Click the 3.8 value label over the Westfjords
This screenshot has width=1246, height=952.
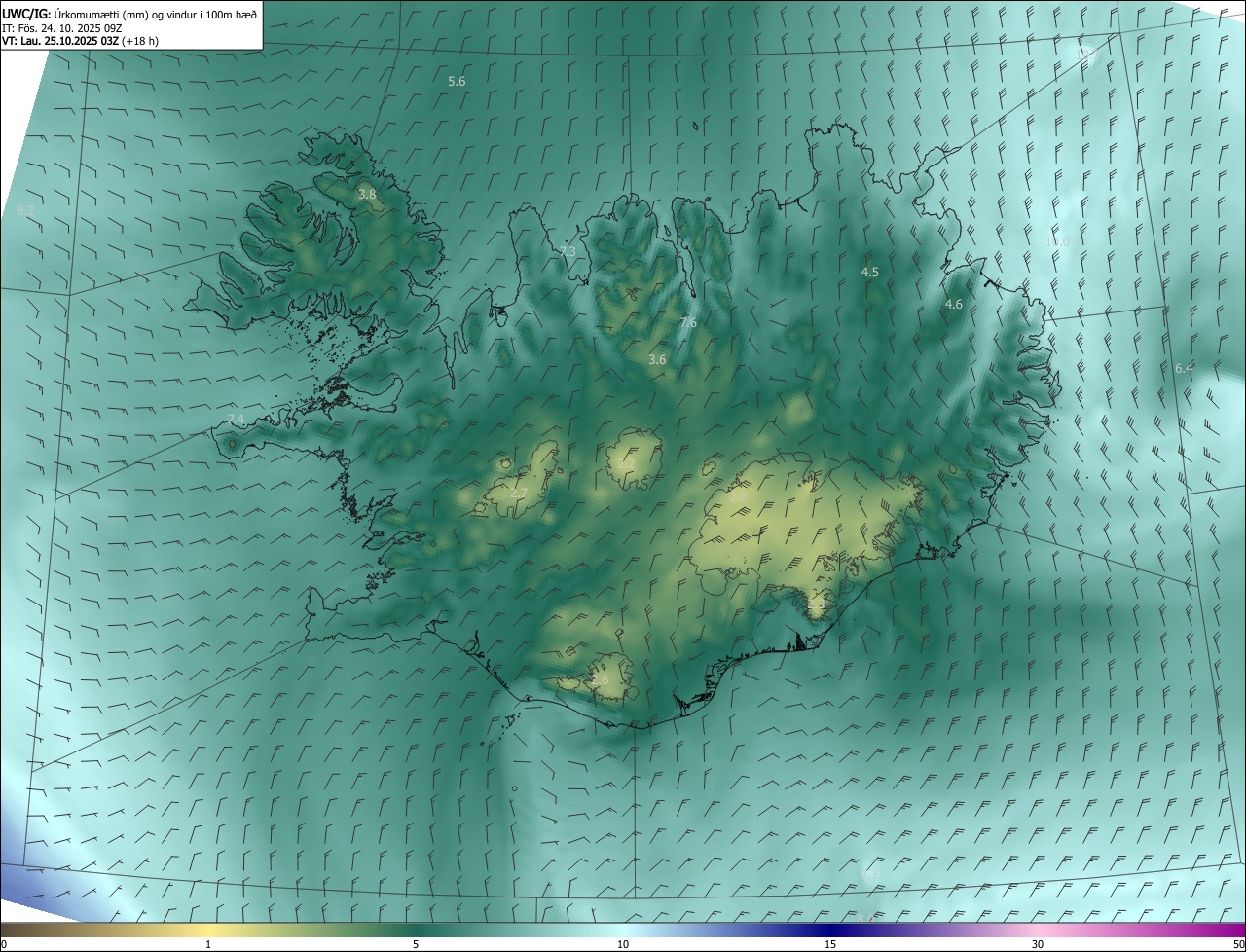(367, 195)
